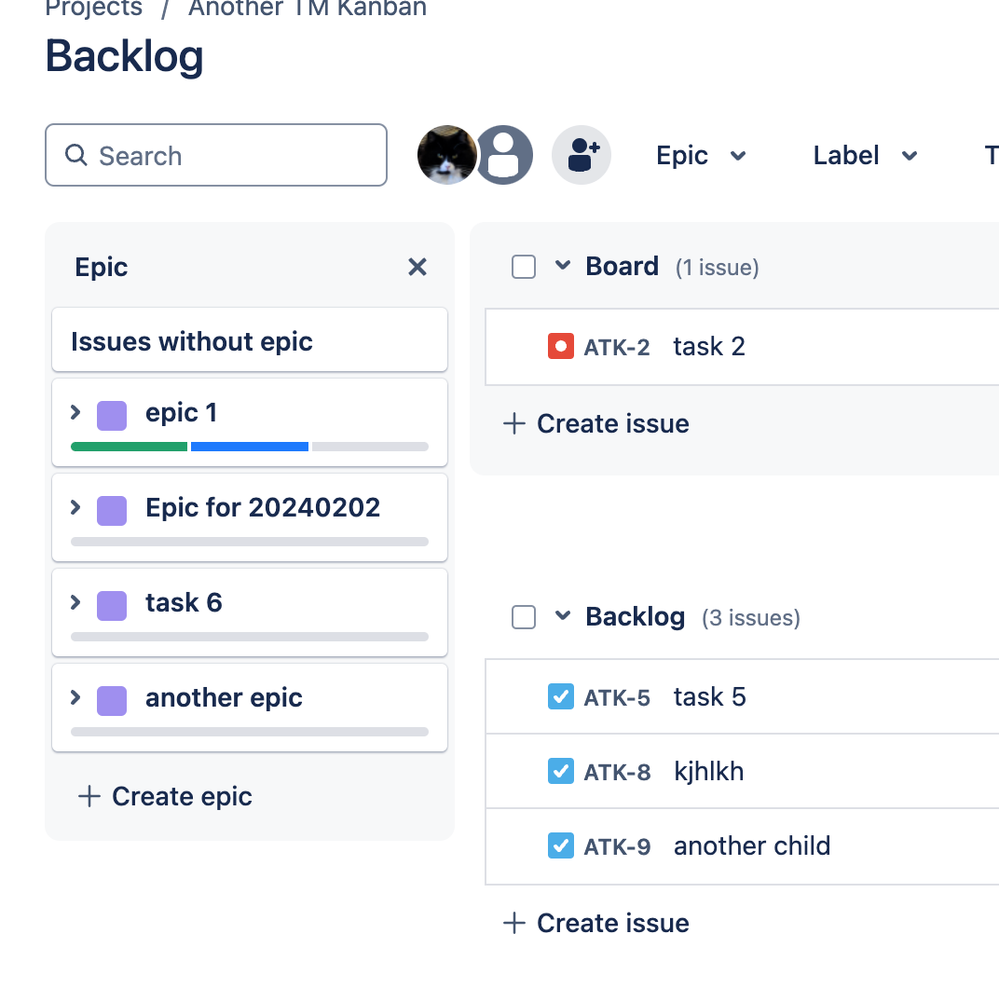Select Issues without epic filter
The width and height of the screenshot is (999, 992).
[x=250, y=340]
